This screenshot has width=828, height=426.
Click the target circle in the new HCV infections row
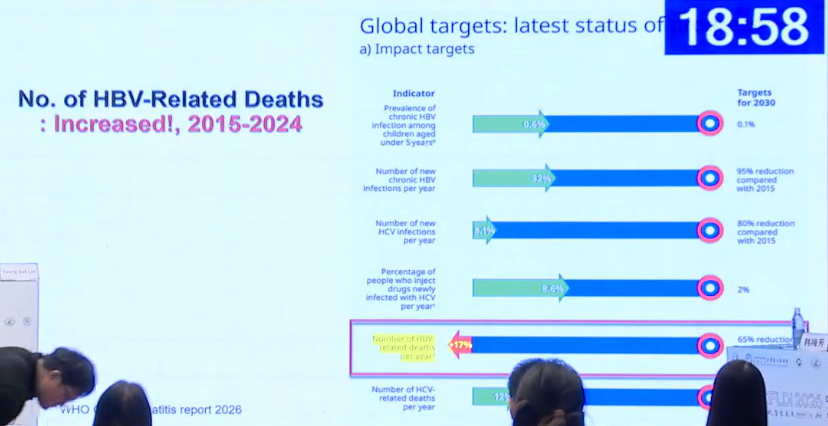click(x=710, y=231)
